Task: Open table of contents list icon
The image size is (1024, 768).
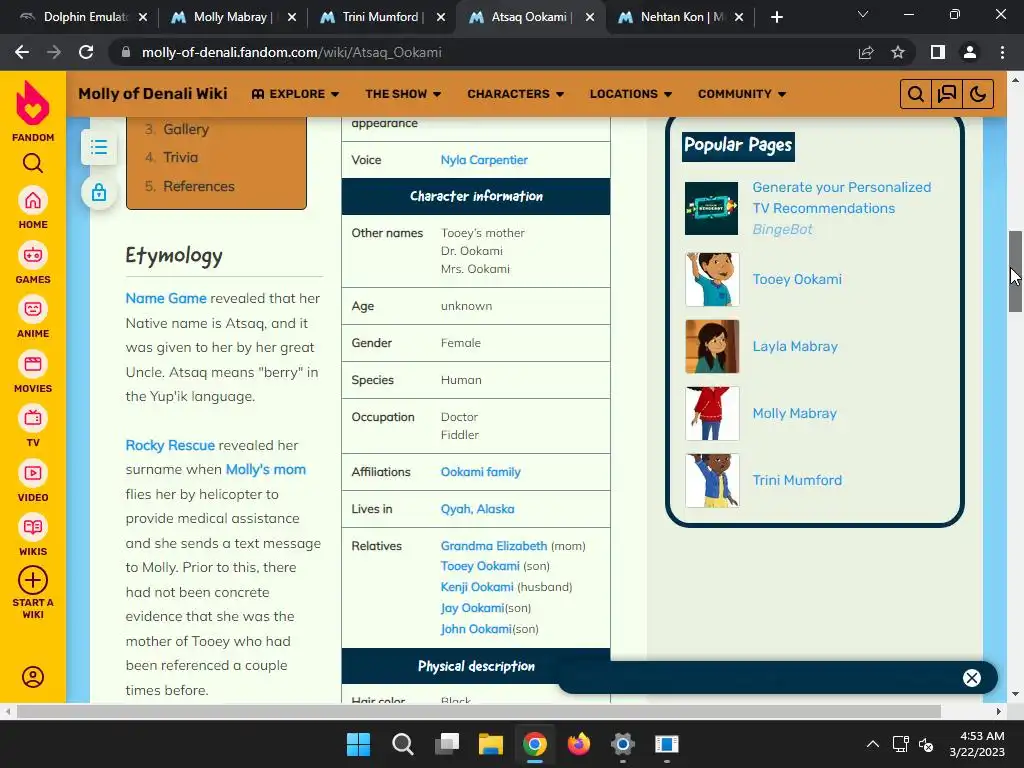Action: (99, 147)
